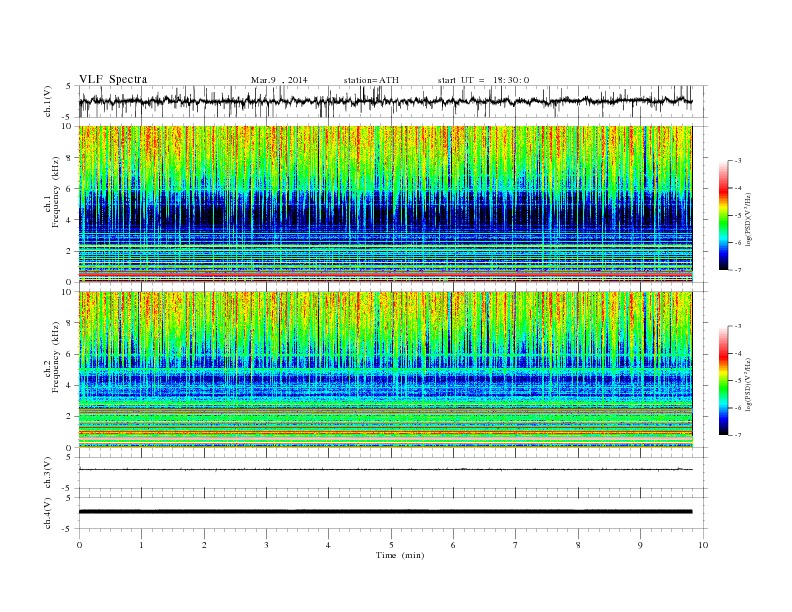Click the "ch.2 Frequency (kHz)" axis label
The width and height of the screenshot is (792, 612).
coord(52,356)
